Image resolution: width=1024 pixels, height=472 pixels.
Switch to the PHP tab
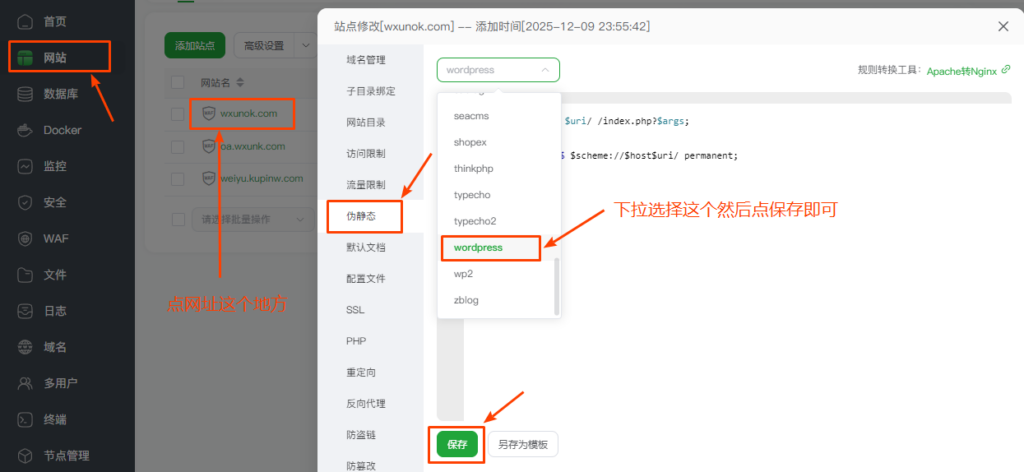pos(370,341)
